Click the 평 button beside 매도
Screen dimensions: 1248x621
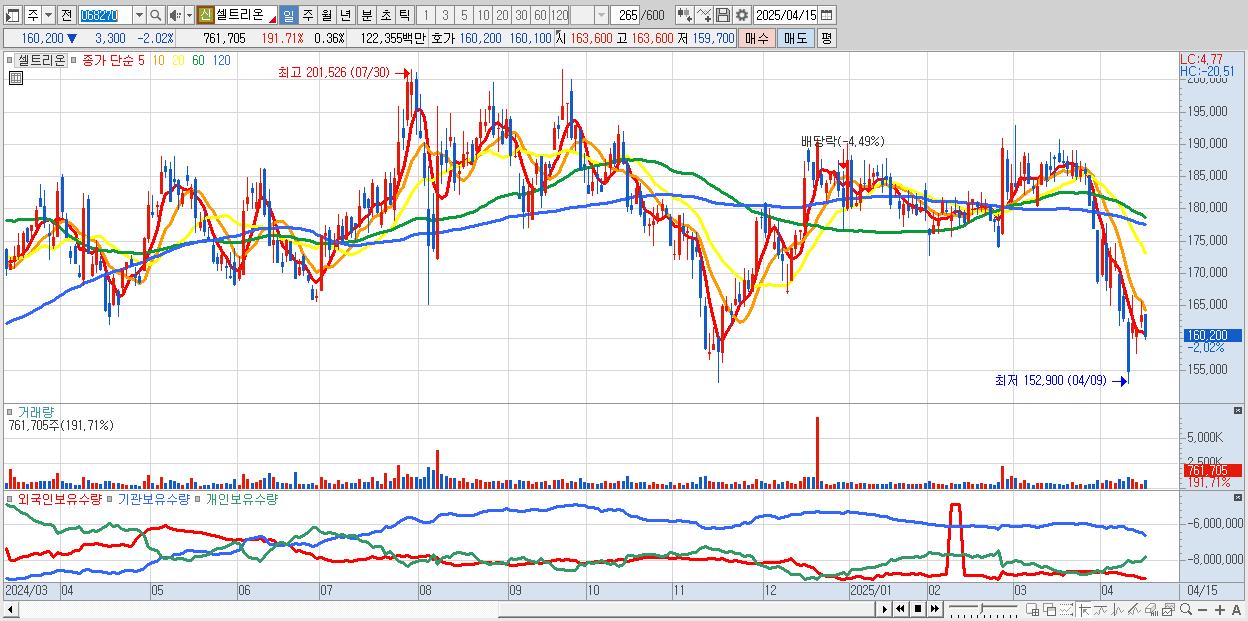pyautogui.click(x=826, y=38)
